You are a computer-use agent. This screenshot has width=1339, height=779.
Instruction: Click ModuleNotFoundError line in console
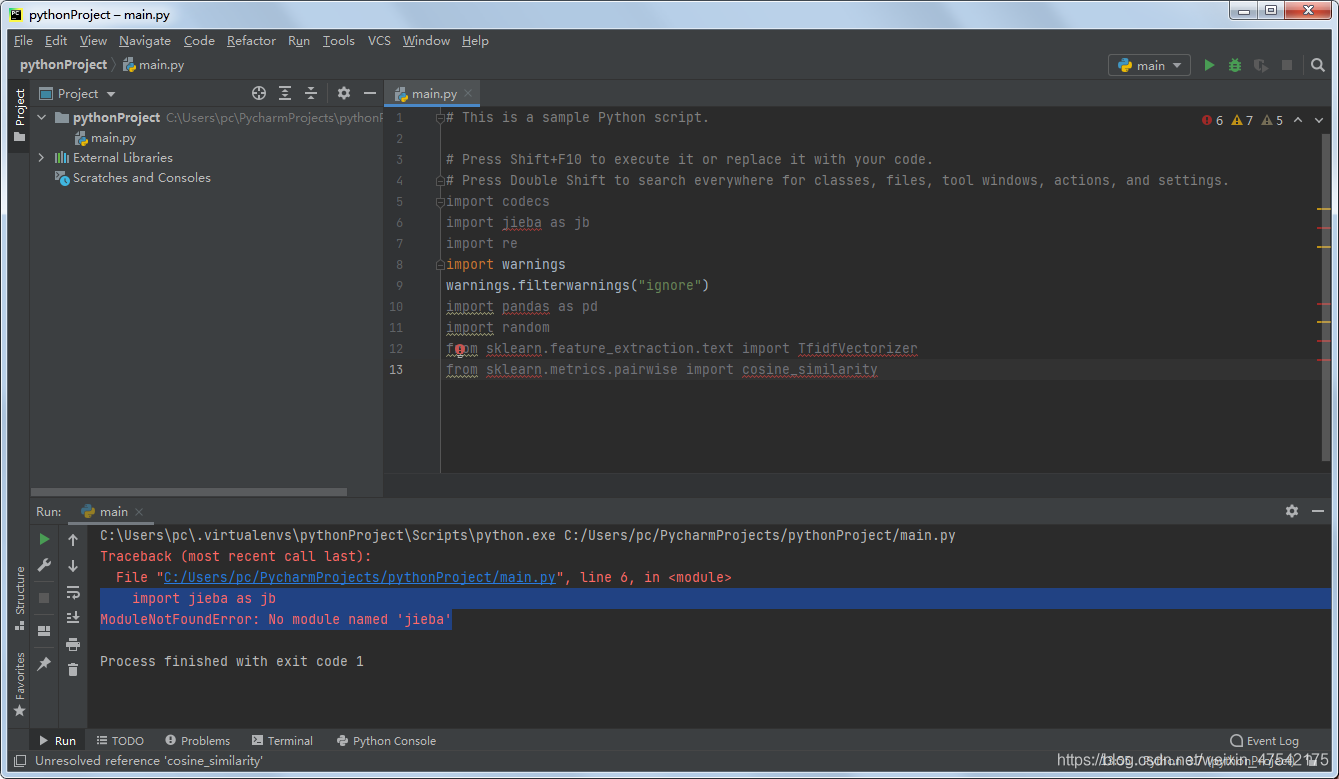pos(276,620)
